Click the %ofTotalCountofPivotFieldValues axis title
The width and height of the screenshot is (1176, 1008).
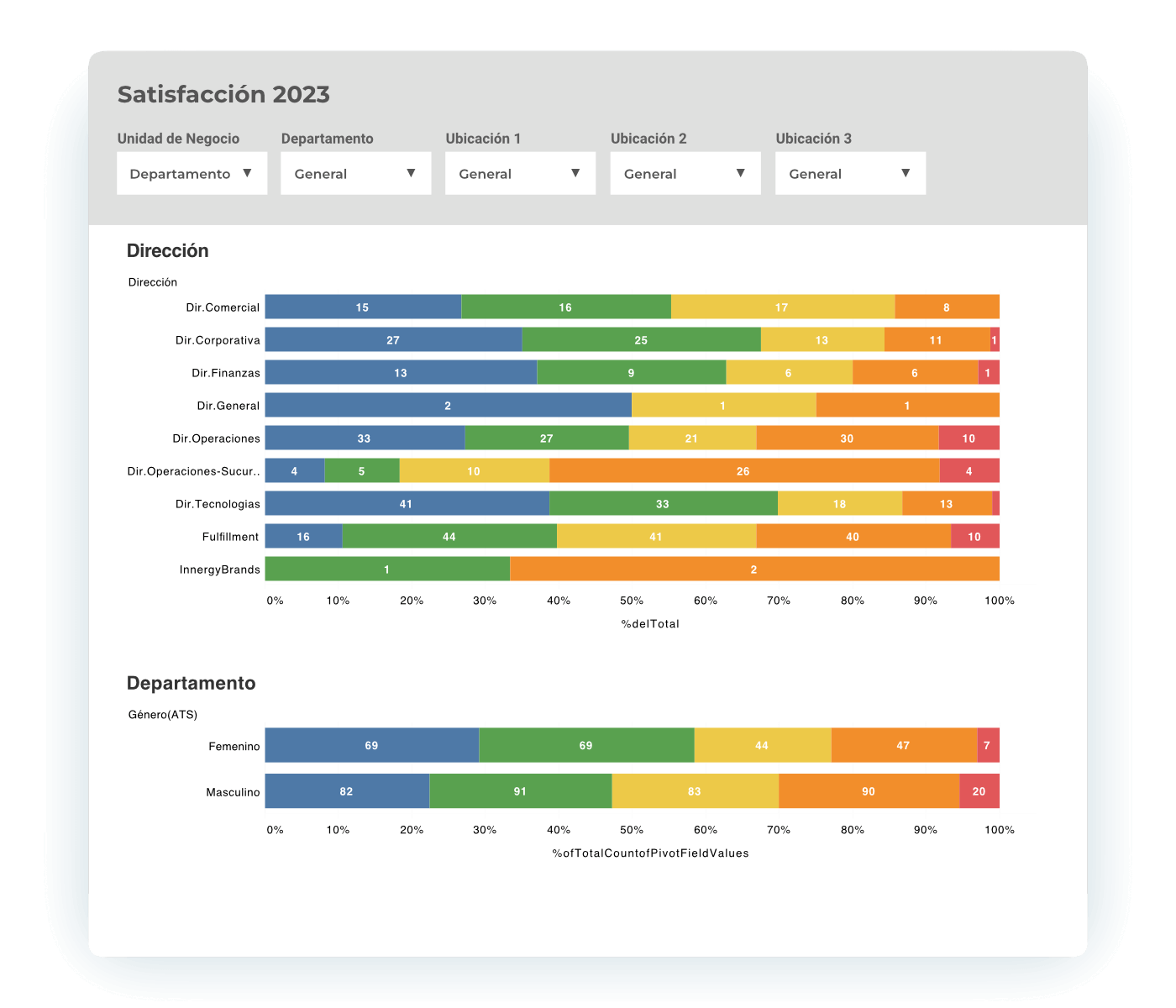click(650, 853)
